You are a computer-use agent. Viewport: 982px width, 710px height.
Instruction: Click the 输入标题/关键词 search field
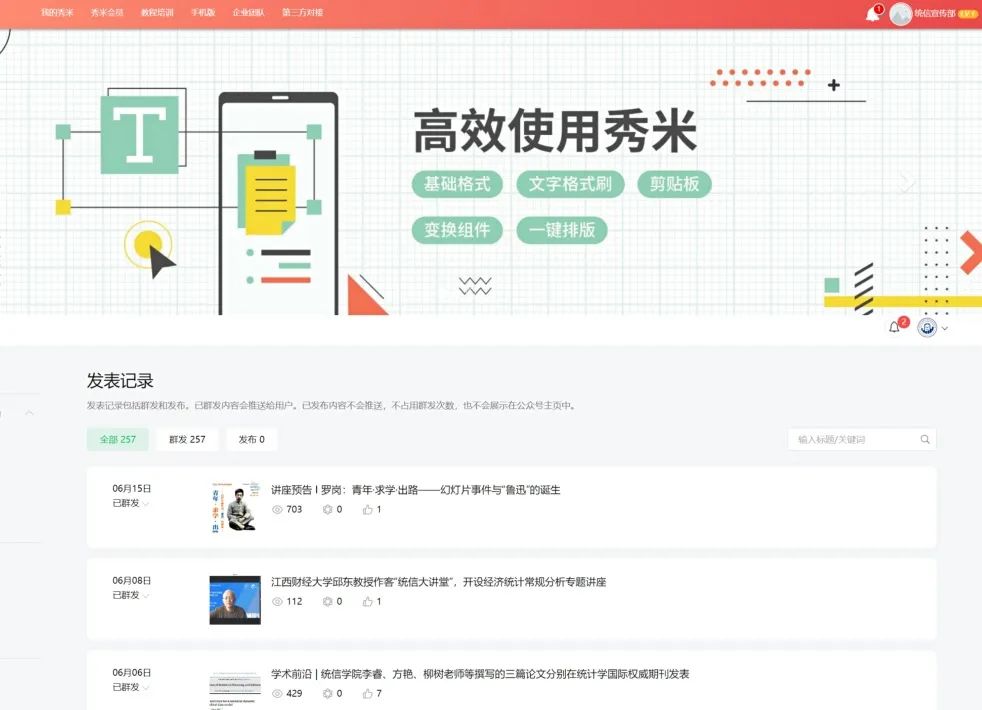point(850,439)
